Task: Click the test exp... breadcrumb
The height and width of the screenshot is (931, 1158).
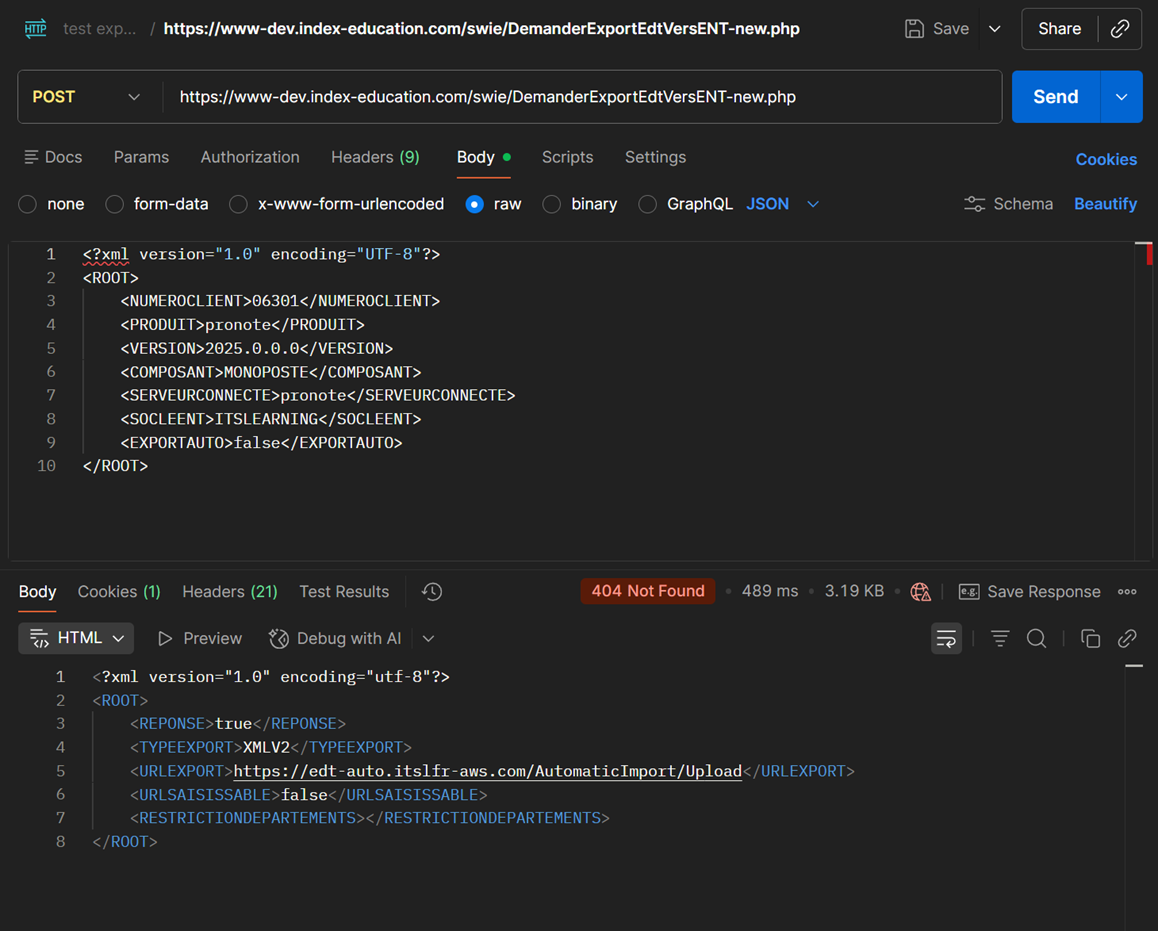Action: (100, 29)
